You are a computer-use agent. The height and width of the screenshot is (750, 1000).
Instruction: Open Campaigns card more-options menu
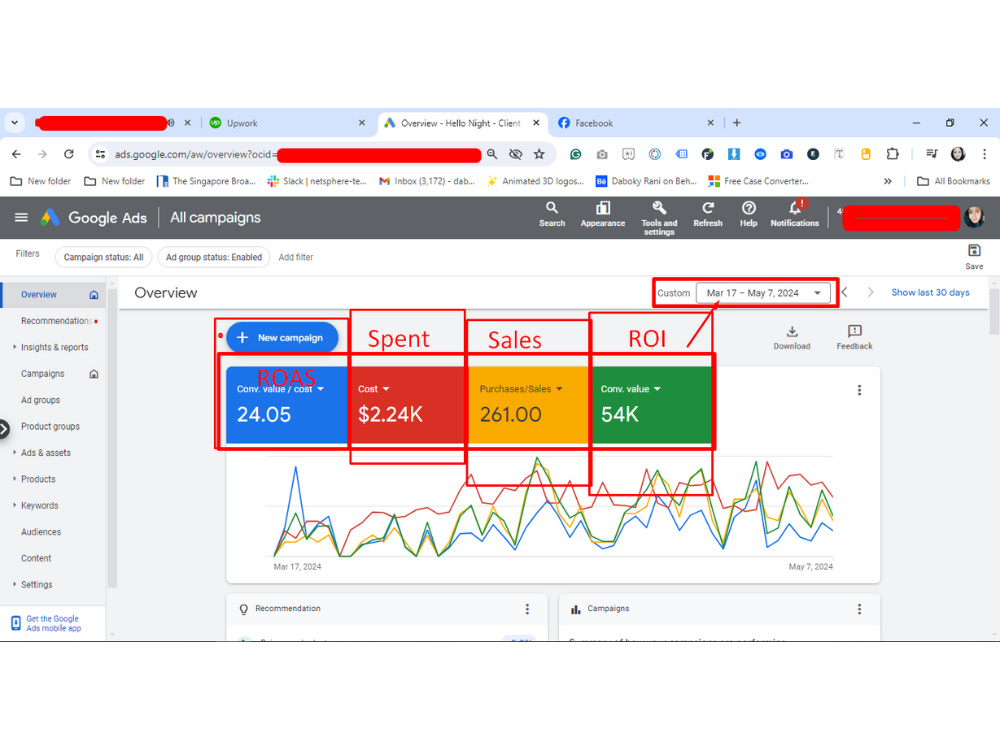[859, 609]
